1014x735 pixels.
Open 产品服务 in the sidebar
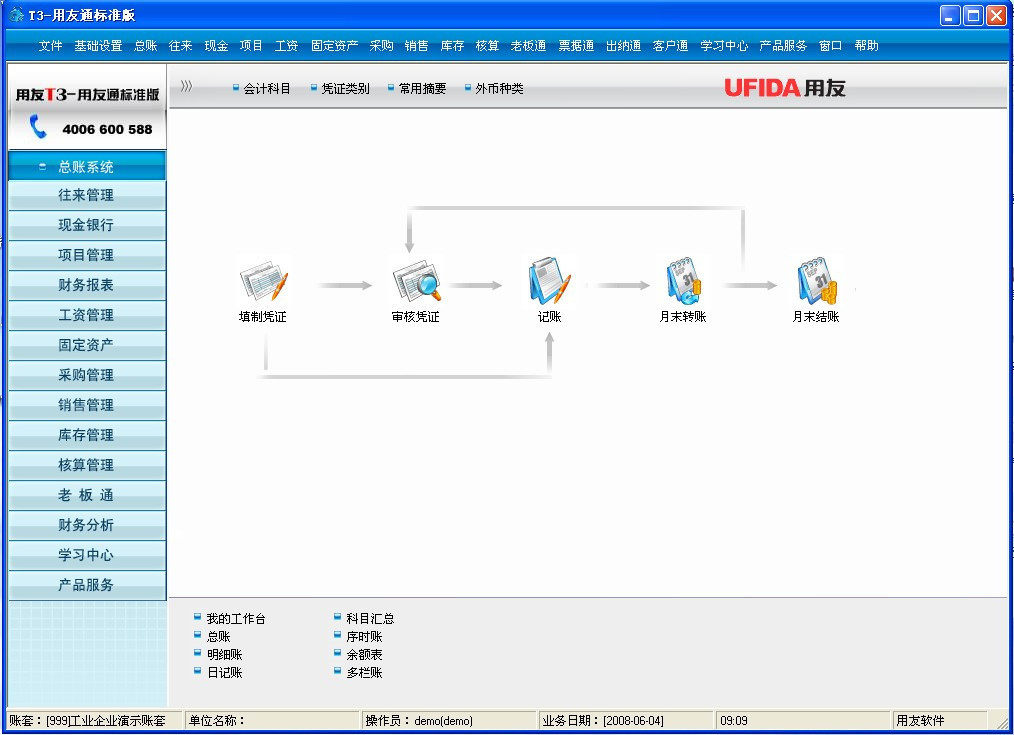[x=87, y=585]
